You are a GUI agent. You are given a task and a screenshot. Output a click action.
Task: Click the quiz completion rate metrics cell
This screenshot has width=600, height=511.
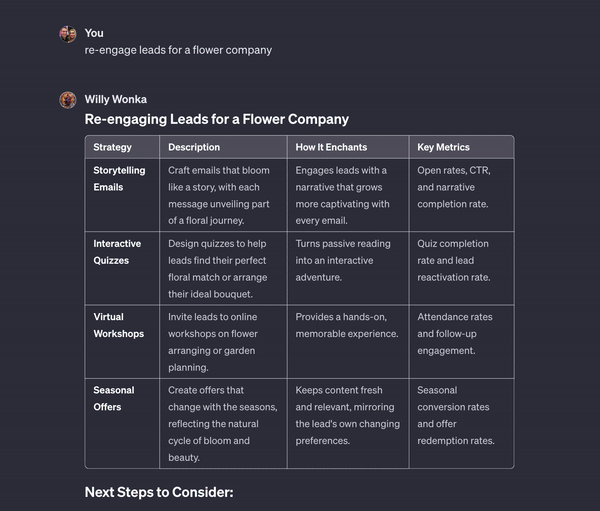[x=453, y=260]
